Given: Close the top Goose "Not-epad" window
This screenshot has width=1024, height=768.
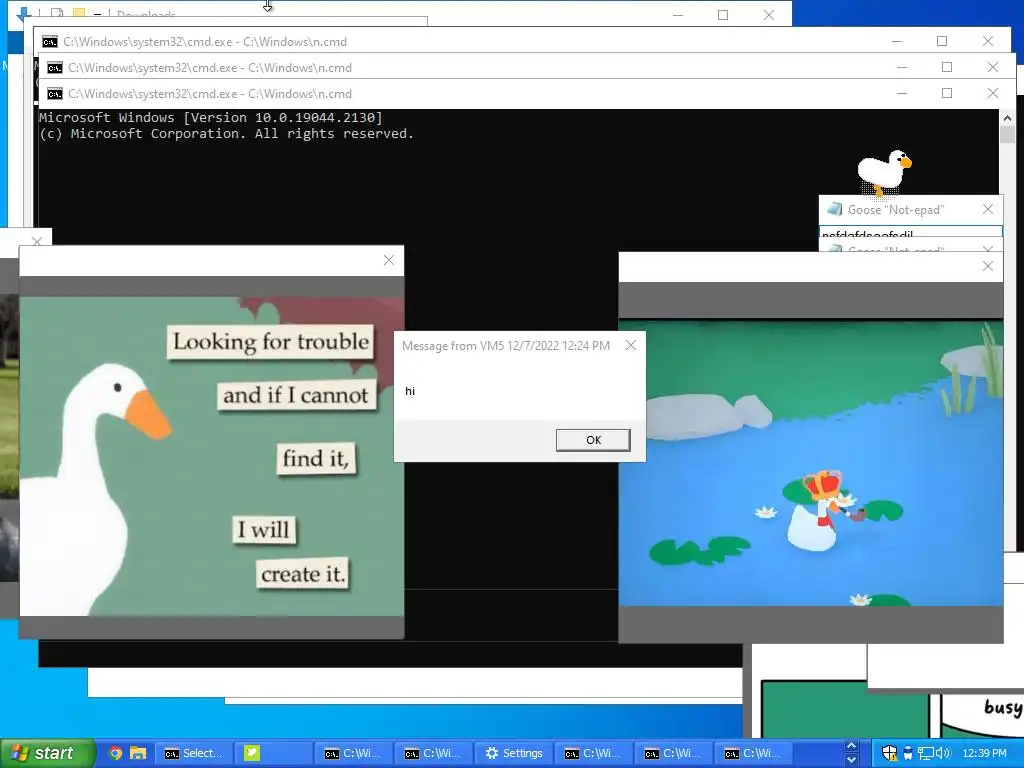Looking at the screenshot, I should [988, 209].
